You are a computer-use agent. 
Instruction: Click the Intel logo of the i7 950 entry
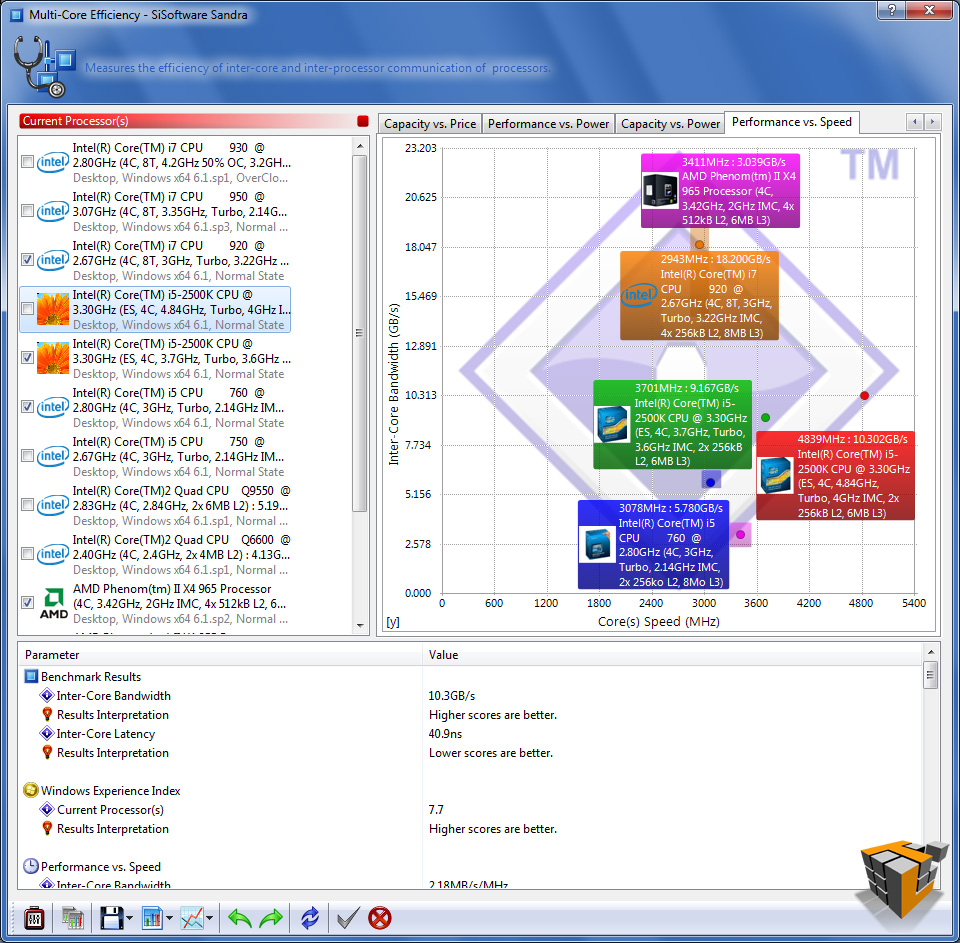(53, 211)
